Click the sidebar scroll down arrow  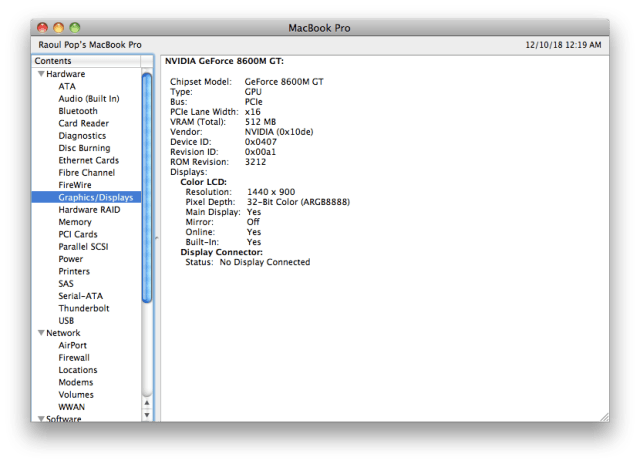pos(147,414)
